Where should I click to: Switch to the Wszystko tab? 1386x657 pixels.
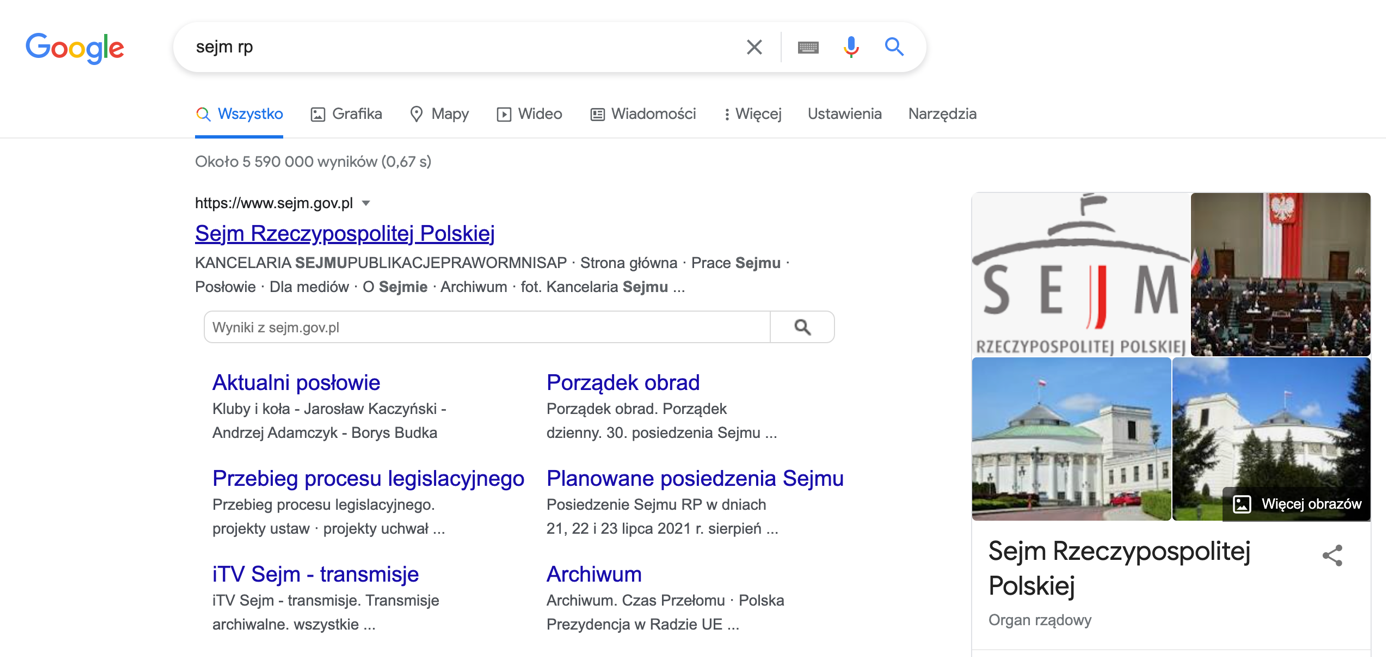point(239,114)
